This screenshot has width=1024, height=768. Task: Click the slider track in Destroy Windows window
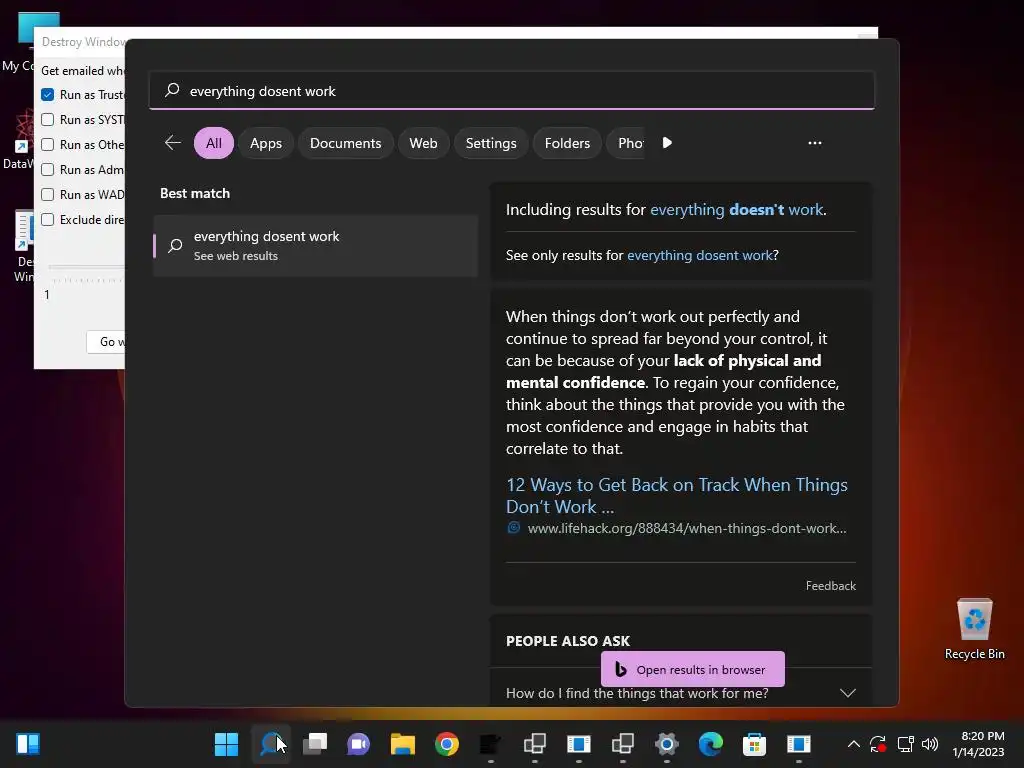86,267
